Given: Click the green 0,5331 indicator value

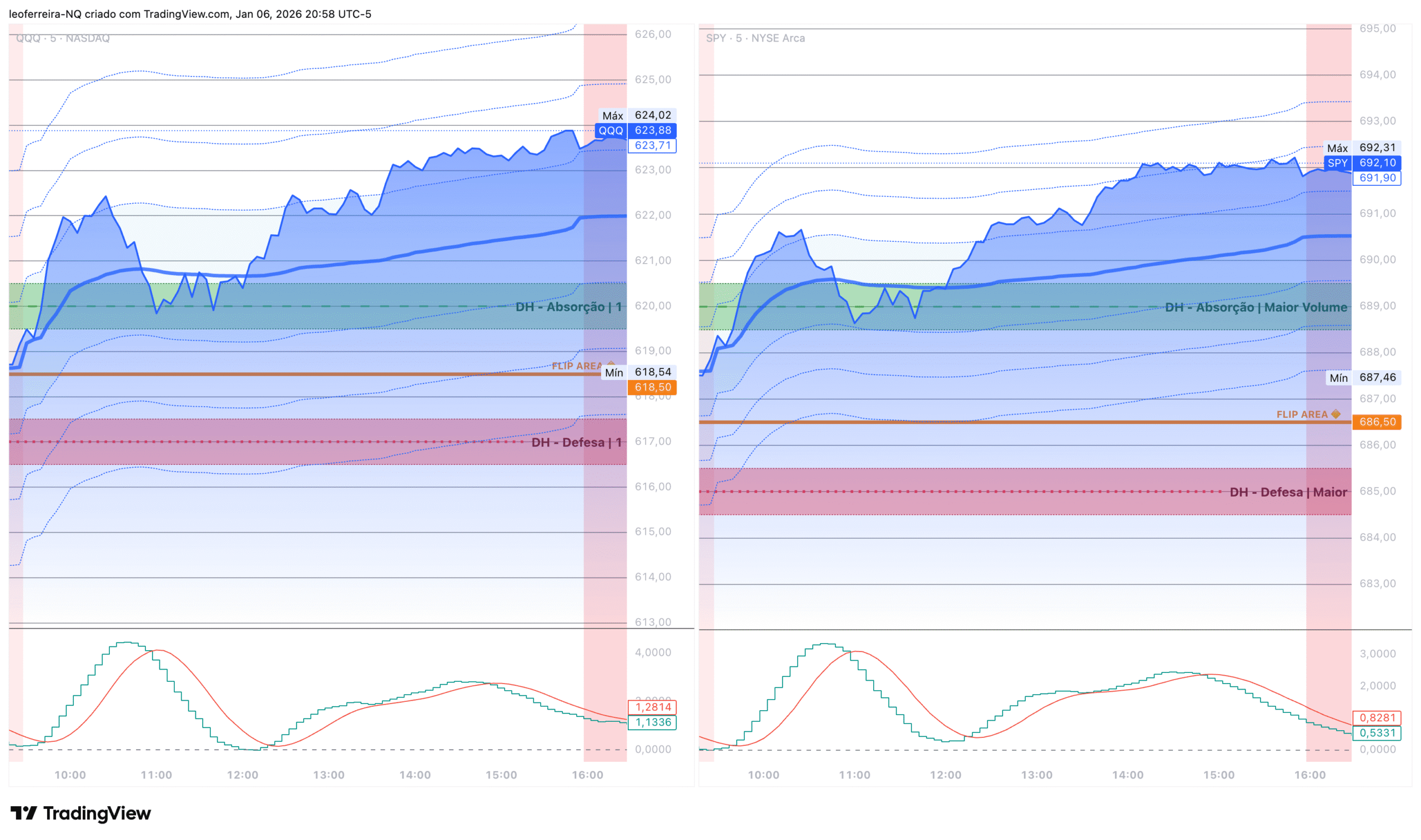Looking at the screenshot, I should pos(1377,733).
